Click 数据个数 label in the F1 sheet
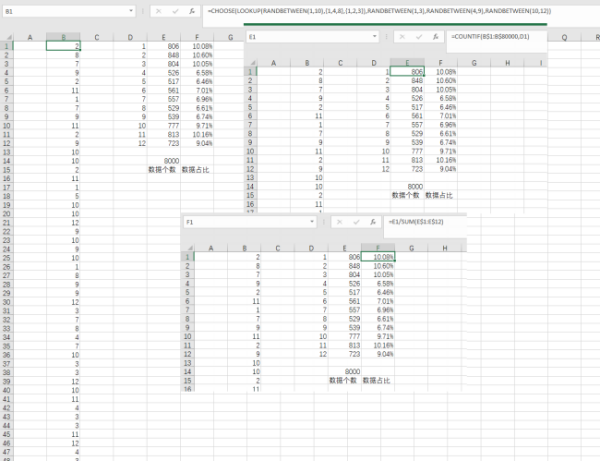Image resolution: width=600 pixels, height=461 pixels. point(343,380)
